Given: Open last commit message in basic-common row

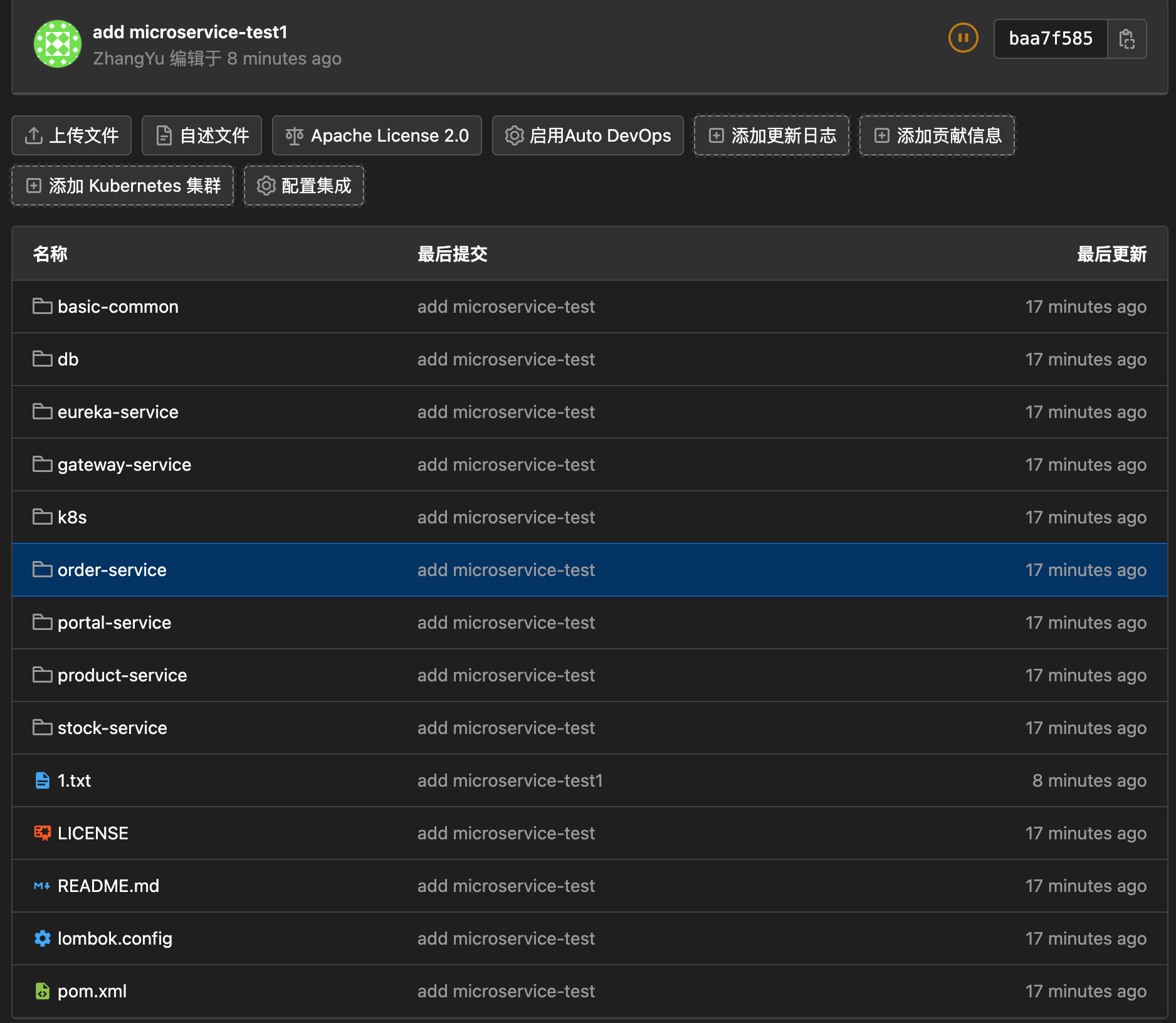Looking at the screenshot, I should coord(506,307).
